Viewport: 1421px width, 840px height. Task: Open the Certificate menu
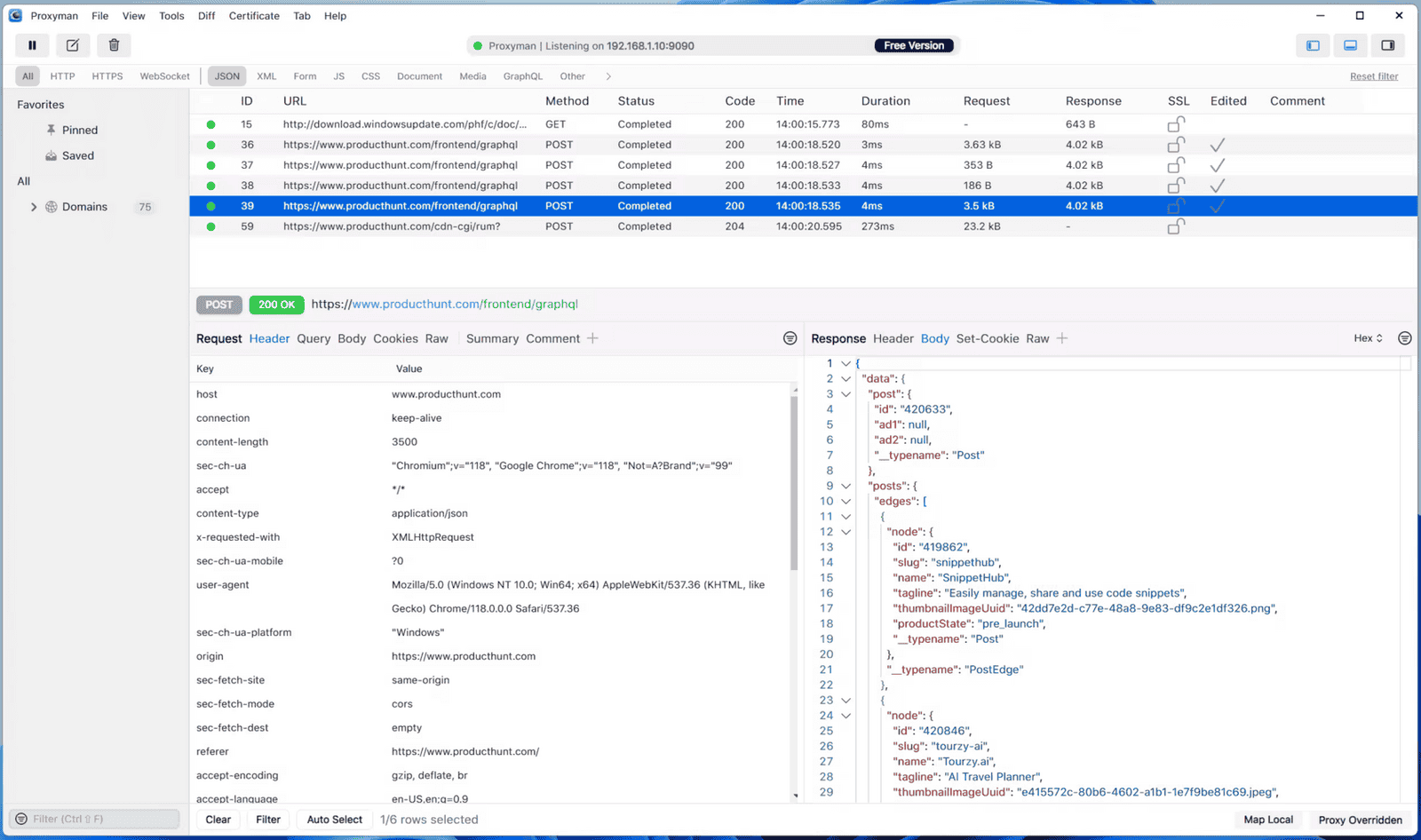pyautogui.click(x=254, y=16)
